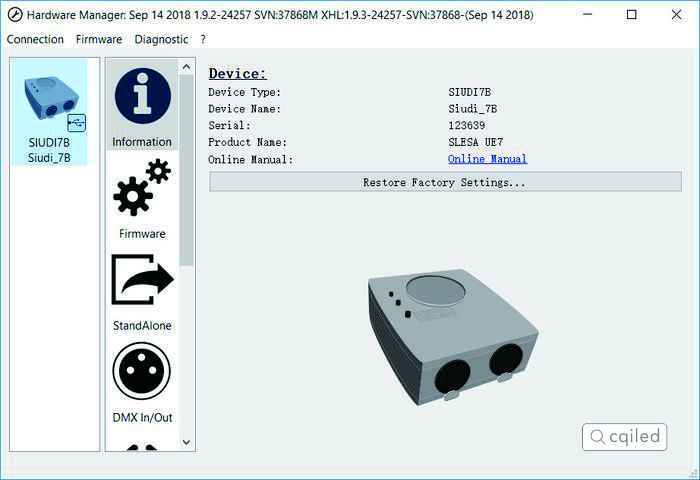Click the Online Manual: label
Viewport: 700px width, 480px height.
(250, 159)
